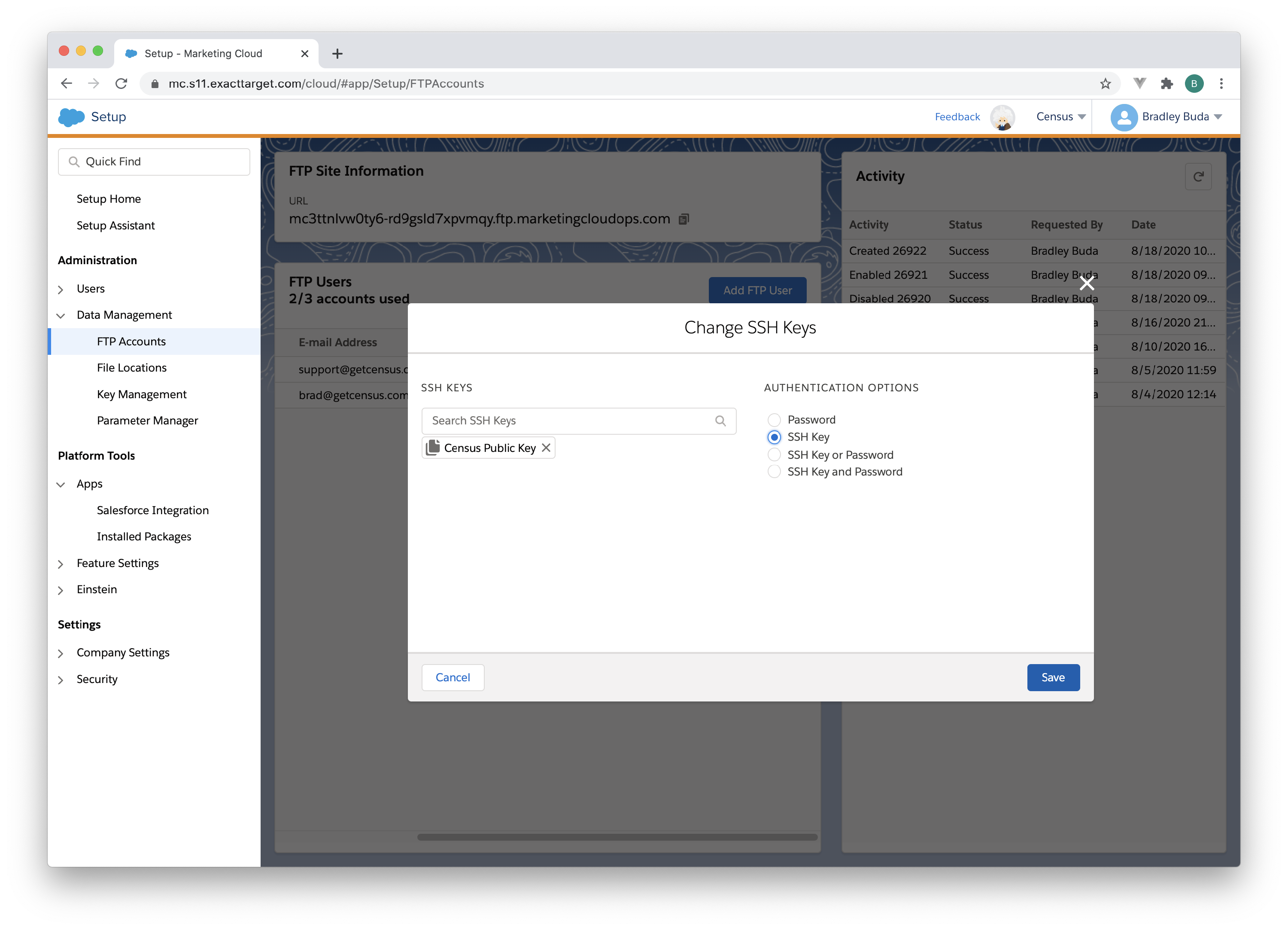Click the Salesforce cloud logo
This screenshot has height=930, width=1288.
[71, 116]
